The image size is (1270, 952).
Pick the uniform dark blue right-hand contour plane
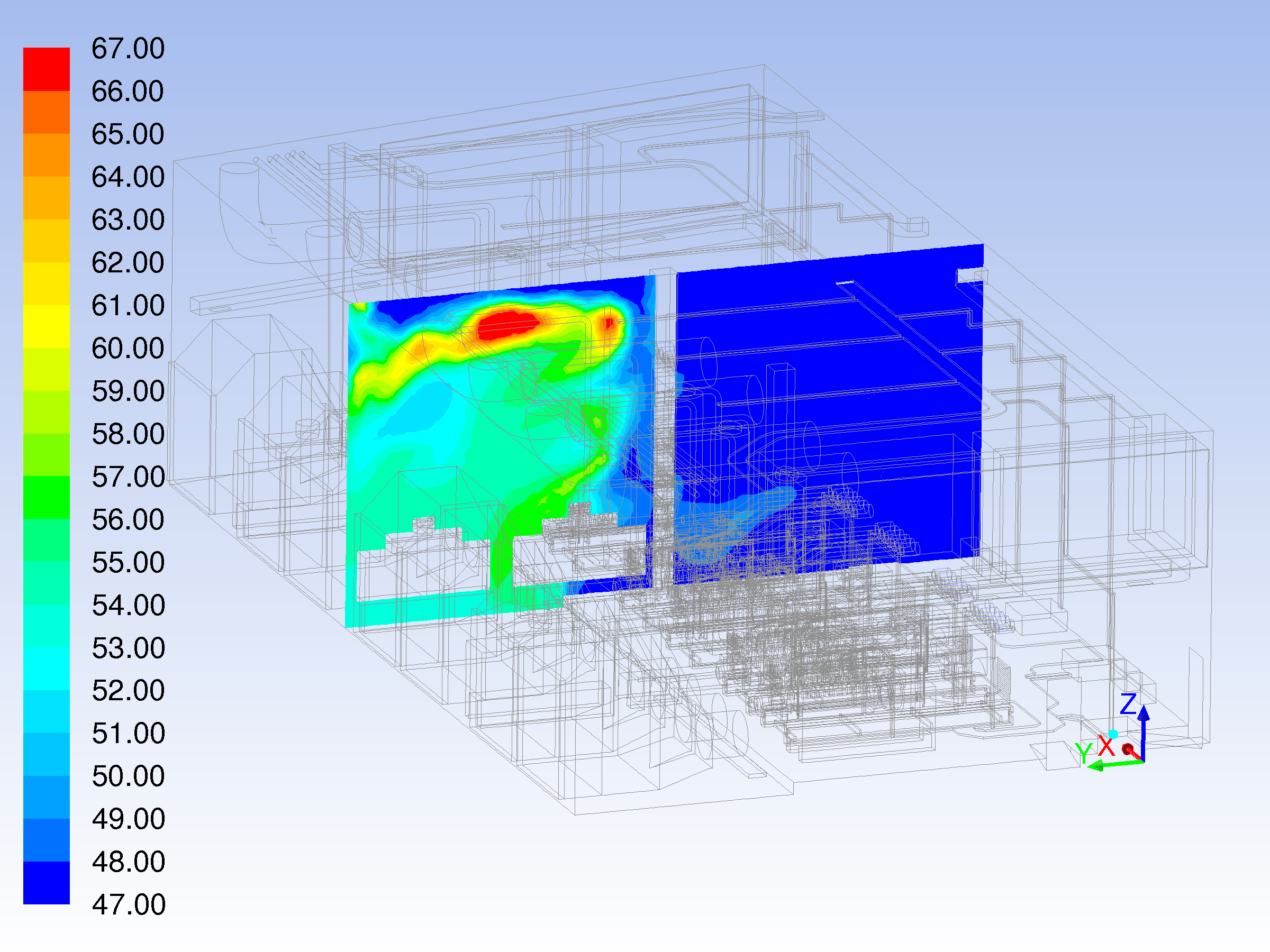coord(830,413)
